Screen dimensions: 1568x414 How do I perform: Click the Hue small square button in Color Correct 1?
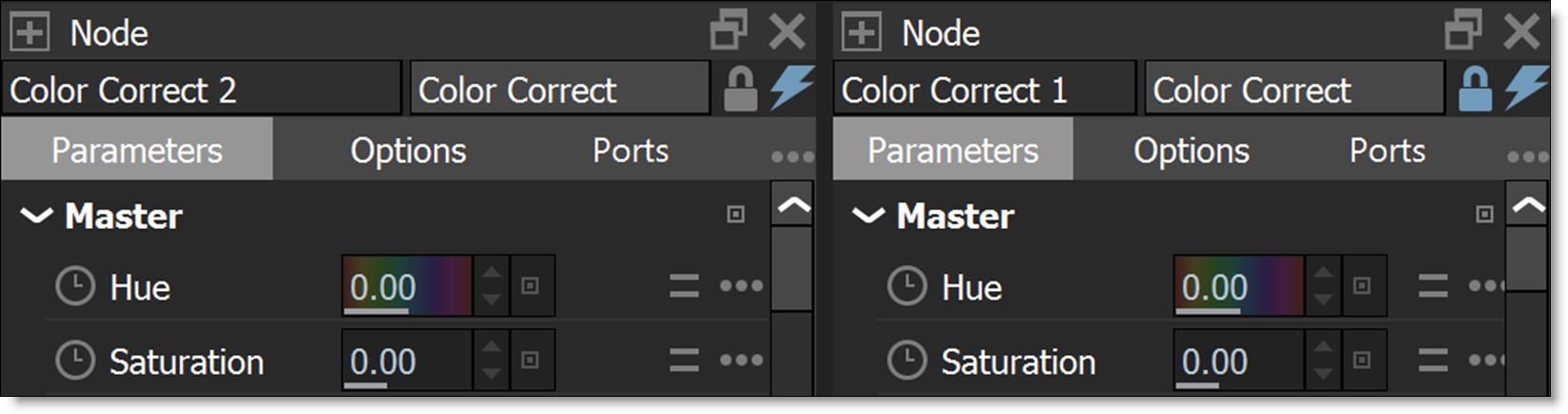point(1362,285)
